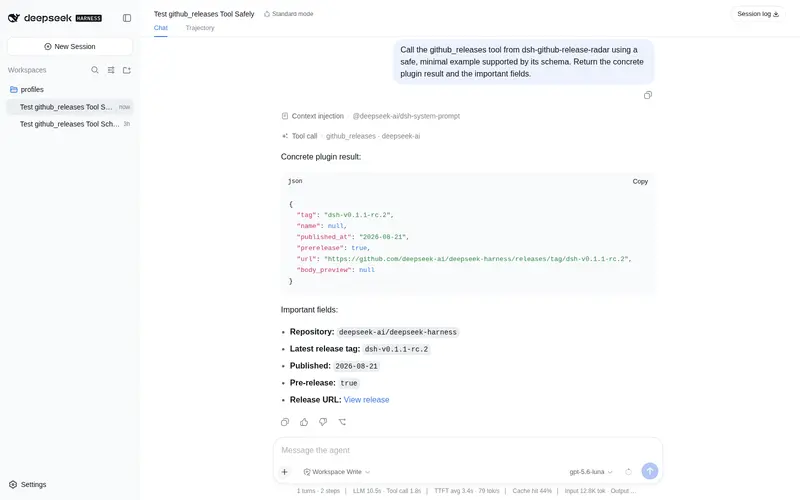
Task: Click the HARNESS badge next to logo
Action: [x=89, y=18]
